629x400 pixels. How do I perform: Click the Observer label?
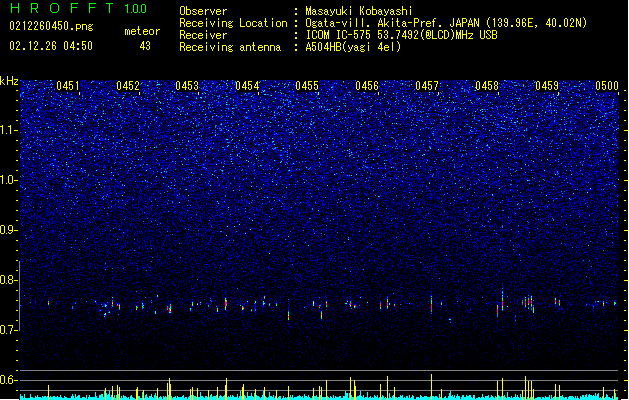203,11
